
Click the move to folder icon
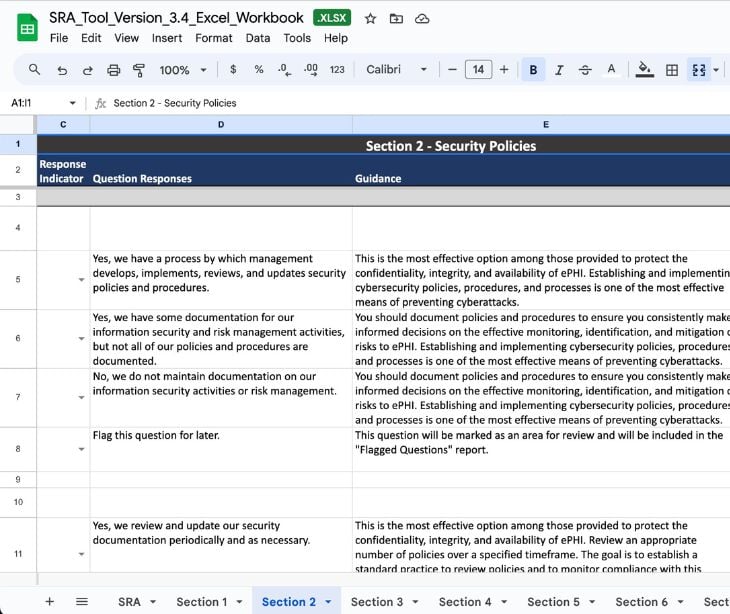pos(396,18)
